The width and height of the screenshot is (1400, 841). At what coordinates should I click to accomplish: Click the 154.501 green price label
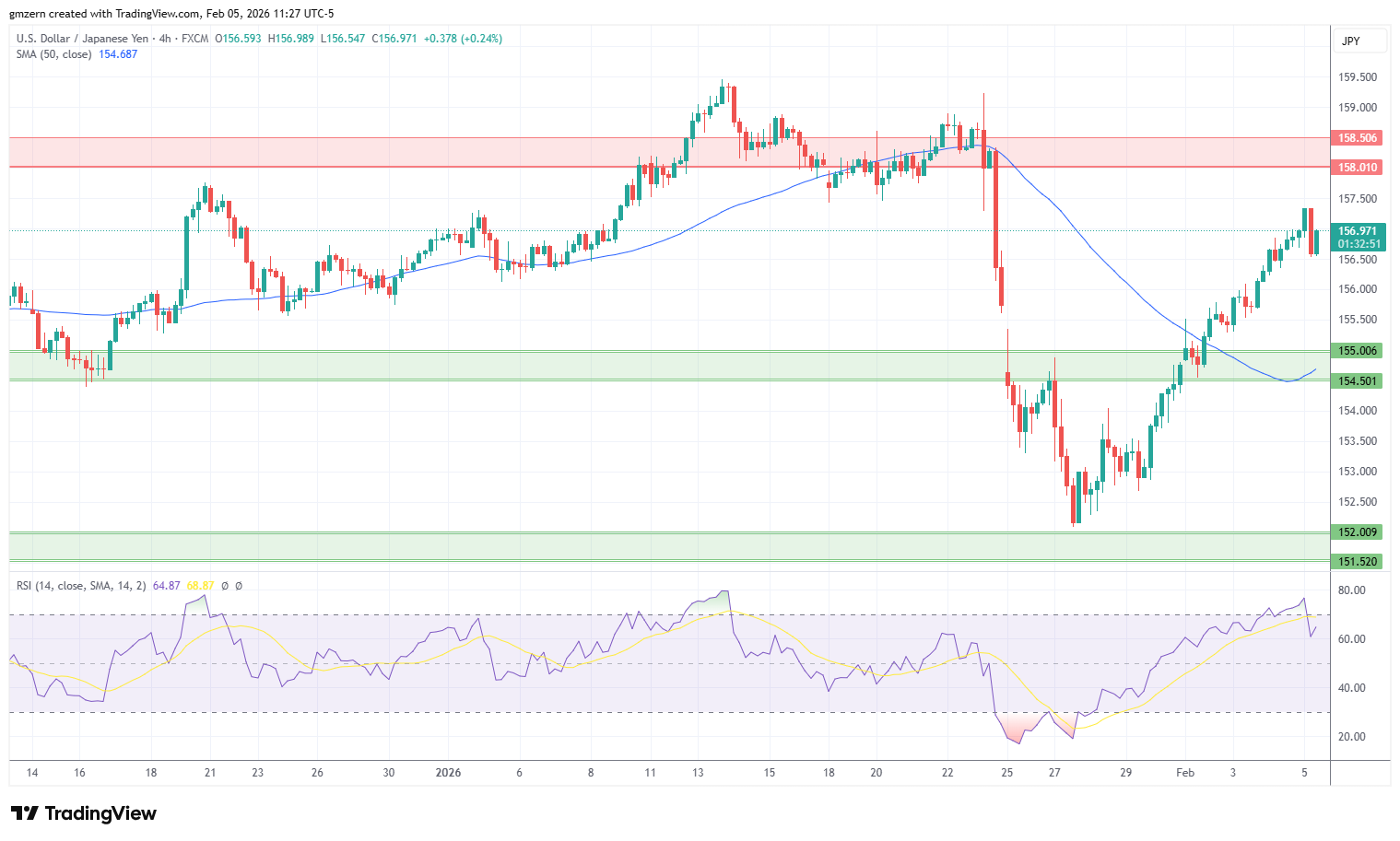pos(1358,381)
